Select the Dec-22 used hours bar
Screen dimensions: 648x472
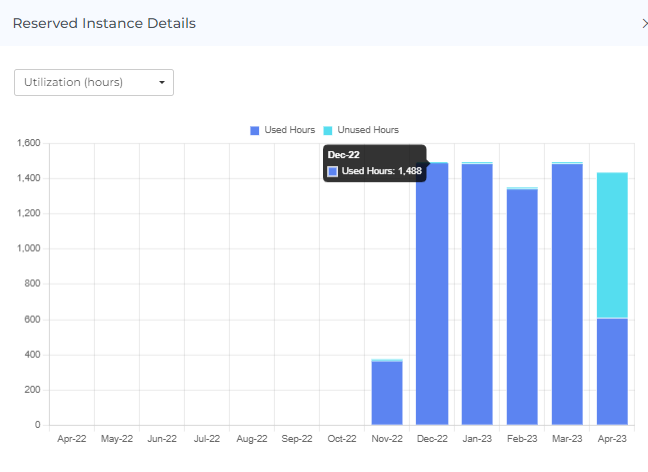(x=432, y=300)
